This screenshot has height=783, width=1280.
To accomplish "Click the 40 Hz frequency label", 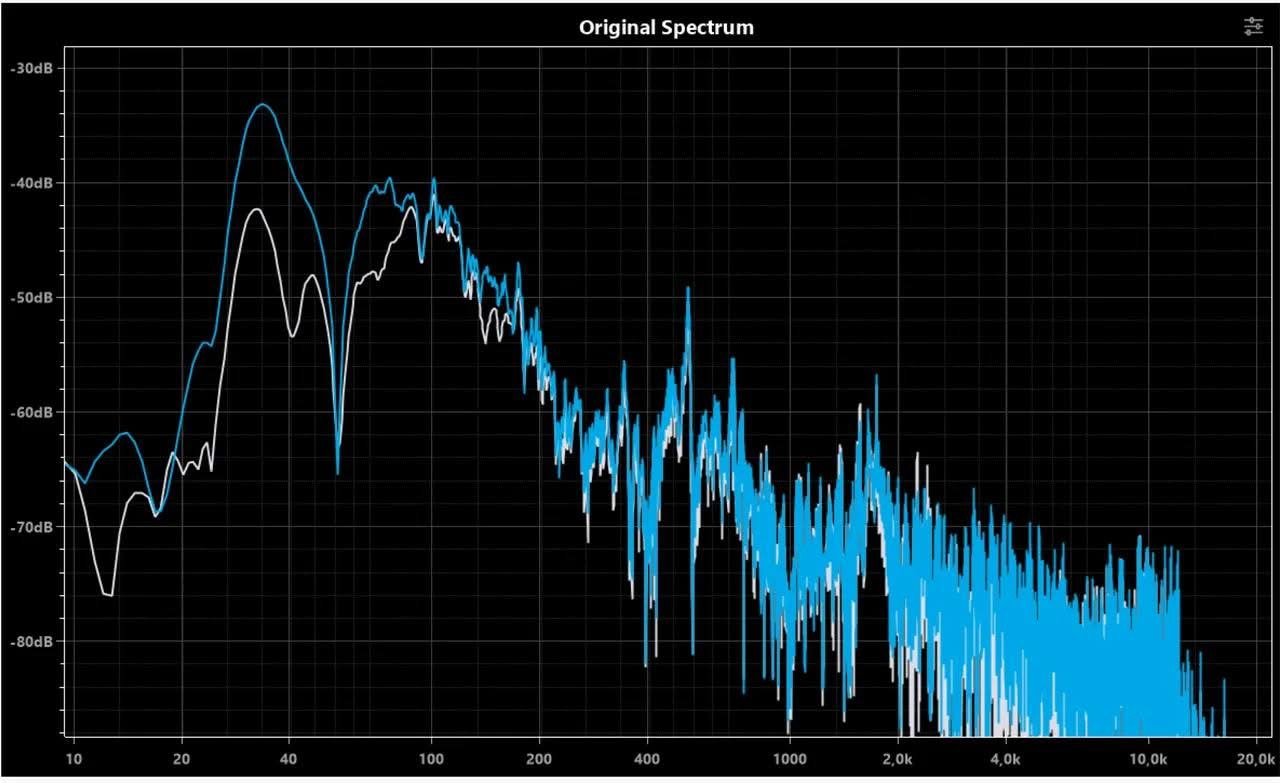I will coord(289,757).
